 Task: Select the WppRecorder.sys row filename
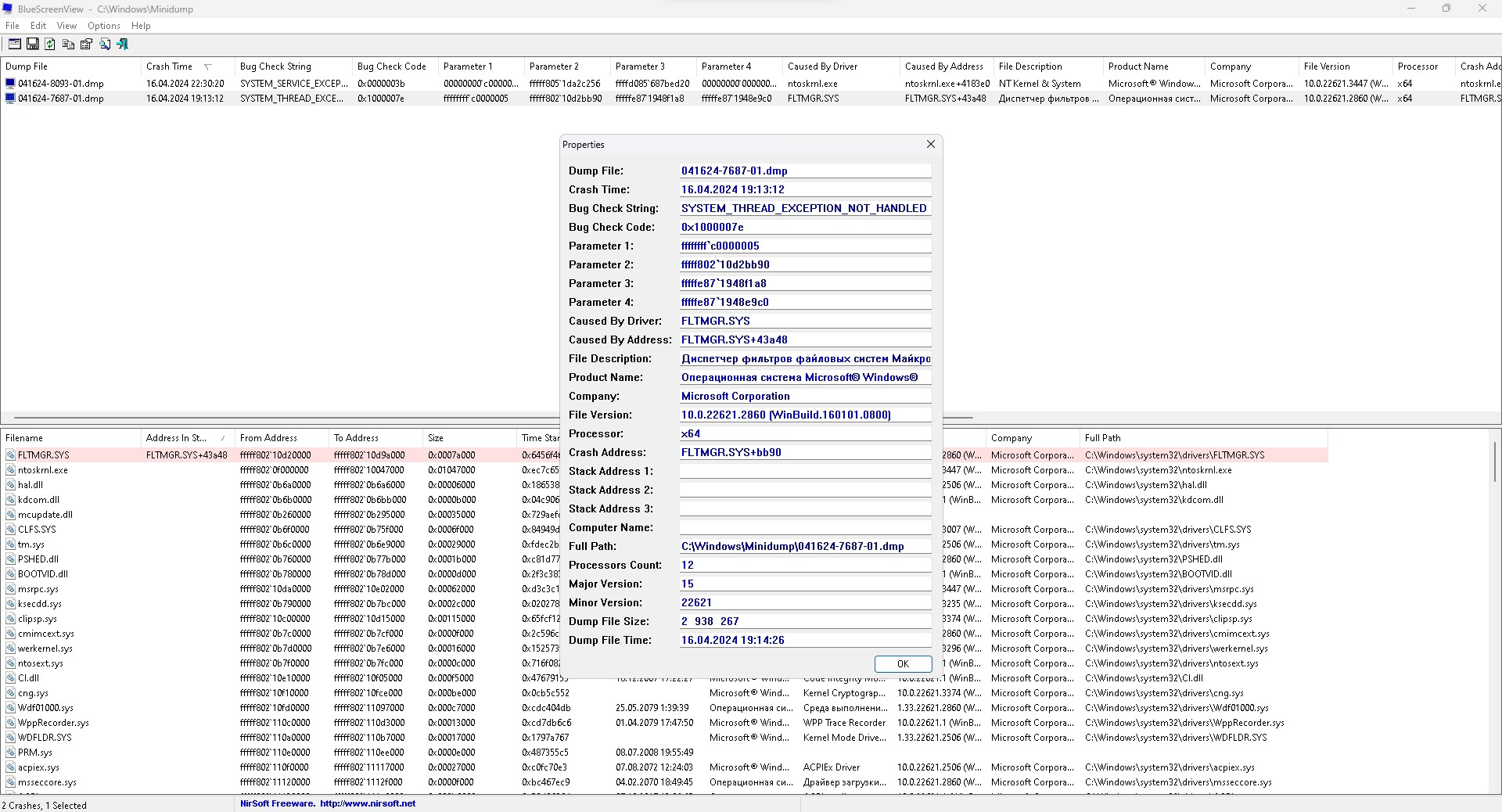tap(53, 723)
